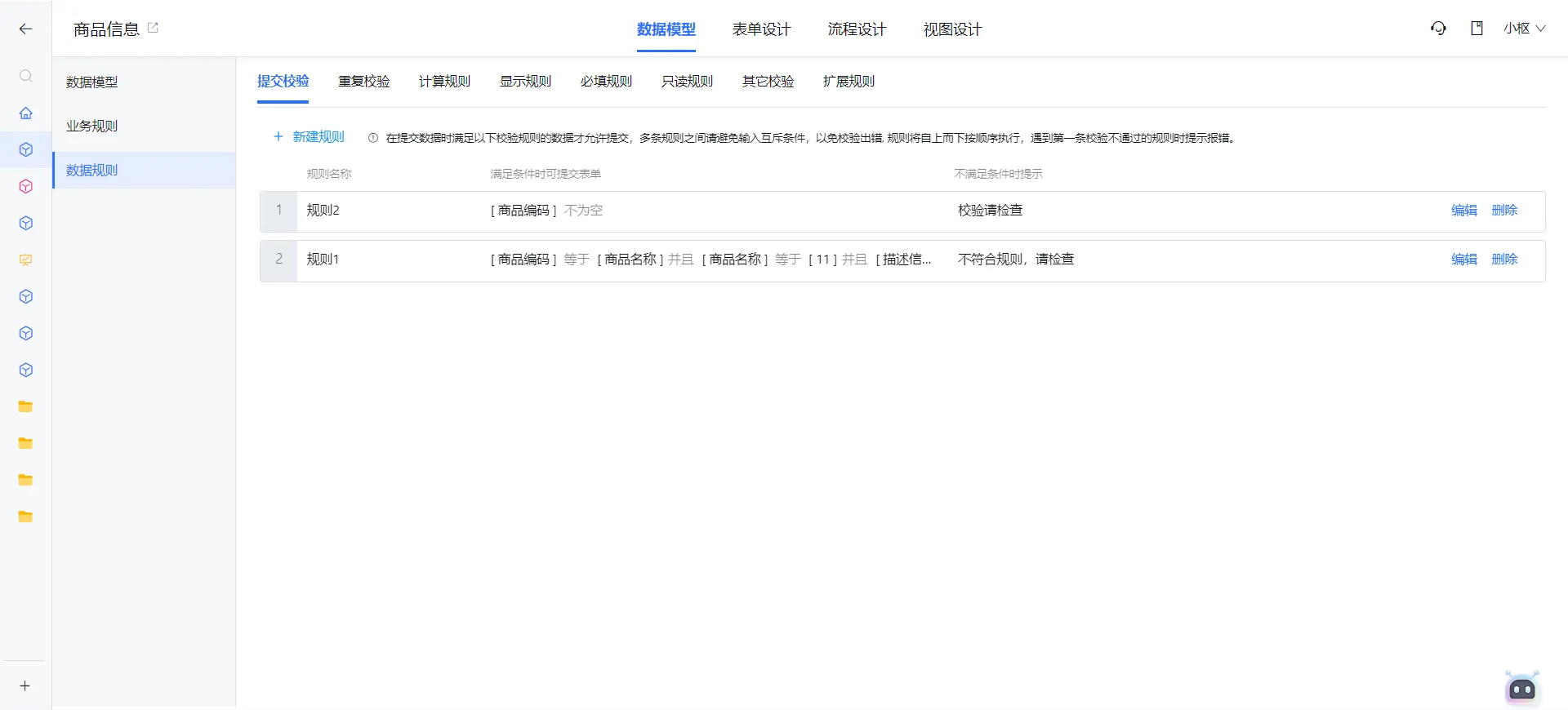Viewport: 1568px width, 710px height.
Task: Open the pink cube app icon
Action: coord(25,186)
